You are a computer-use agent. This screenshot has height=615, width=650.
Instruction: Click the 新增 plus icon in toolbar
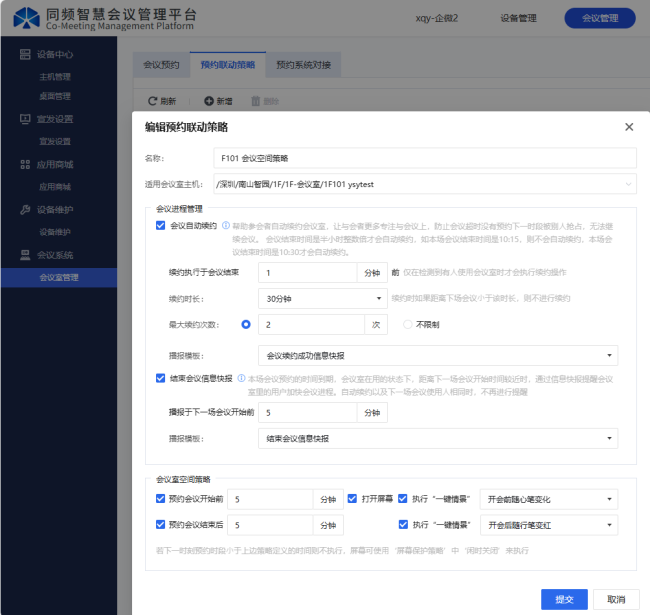click(x=209, y=101)
